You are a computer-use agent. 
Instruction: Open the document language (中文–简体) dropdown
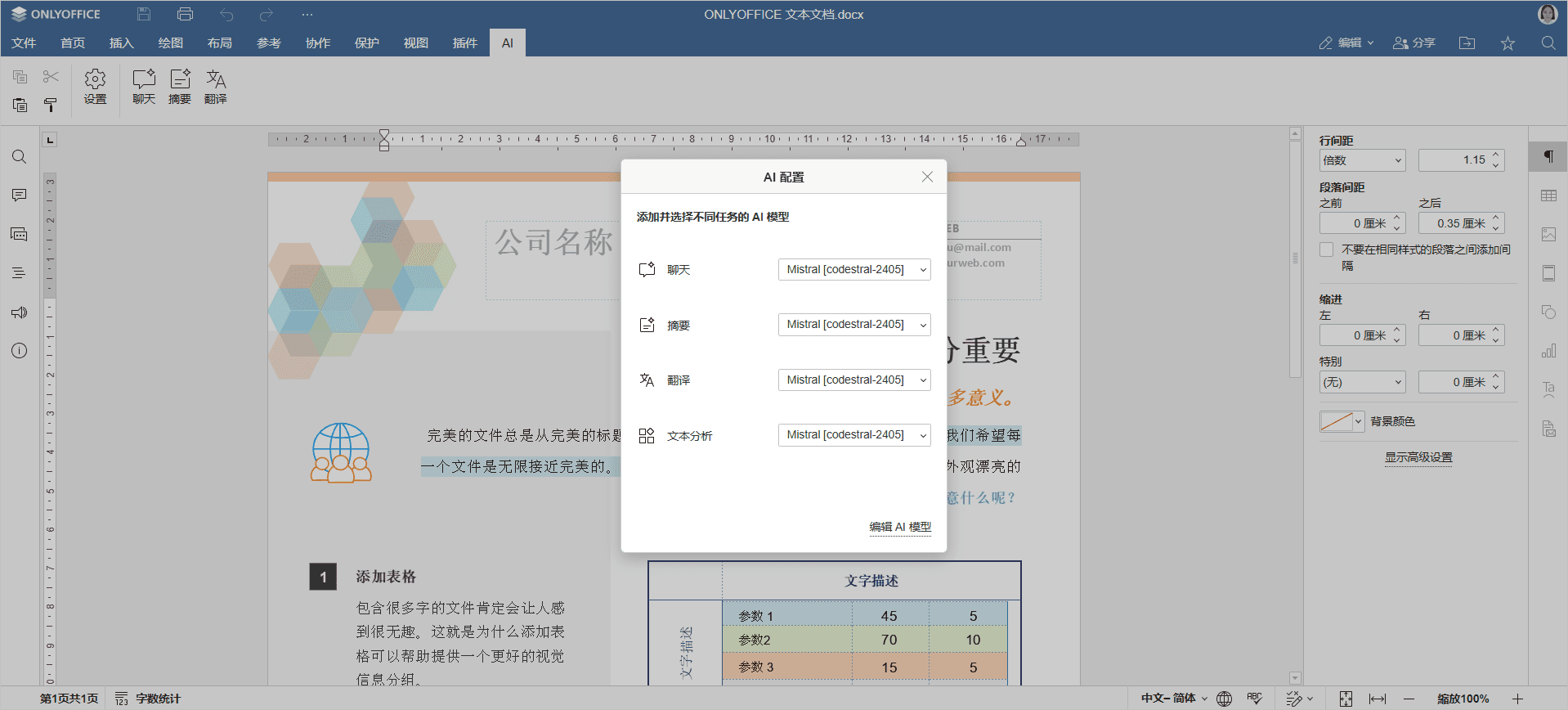pyautogui.click(x=1174, y=699)
